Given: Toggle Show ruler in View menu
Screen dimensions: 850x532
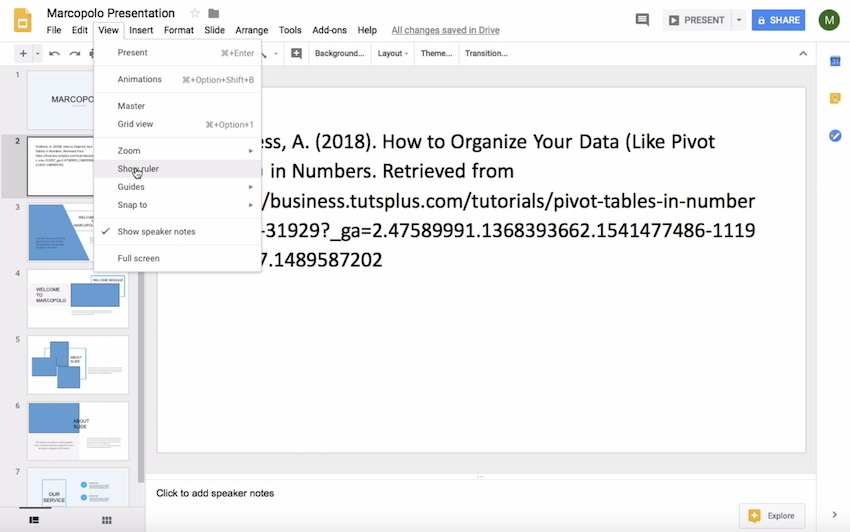Looking at the screenshot, I should click(x=138, y=169).
